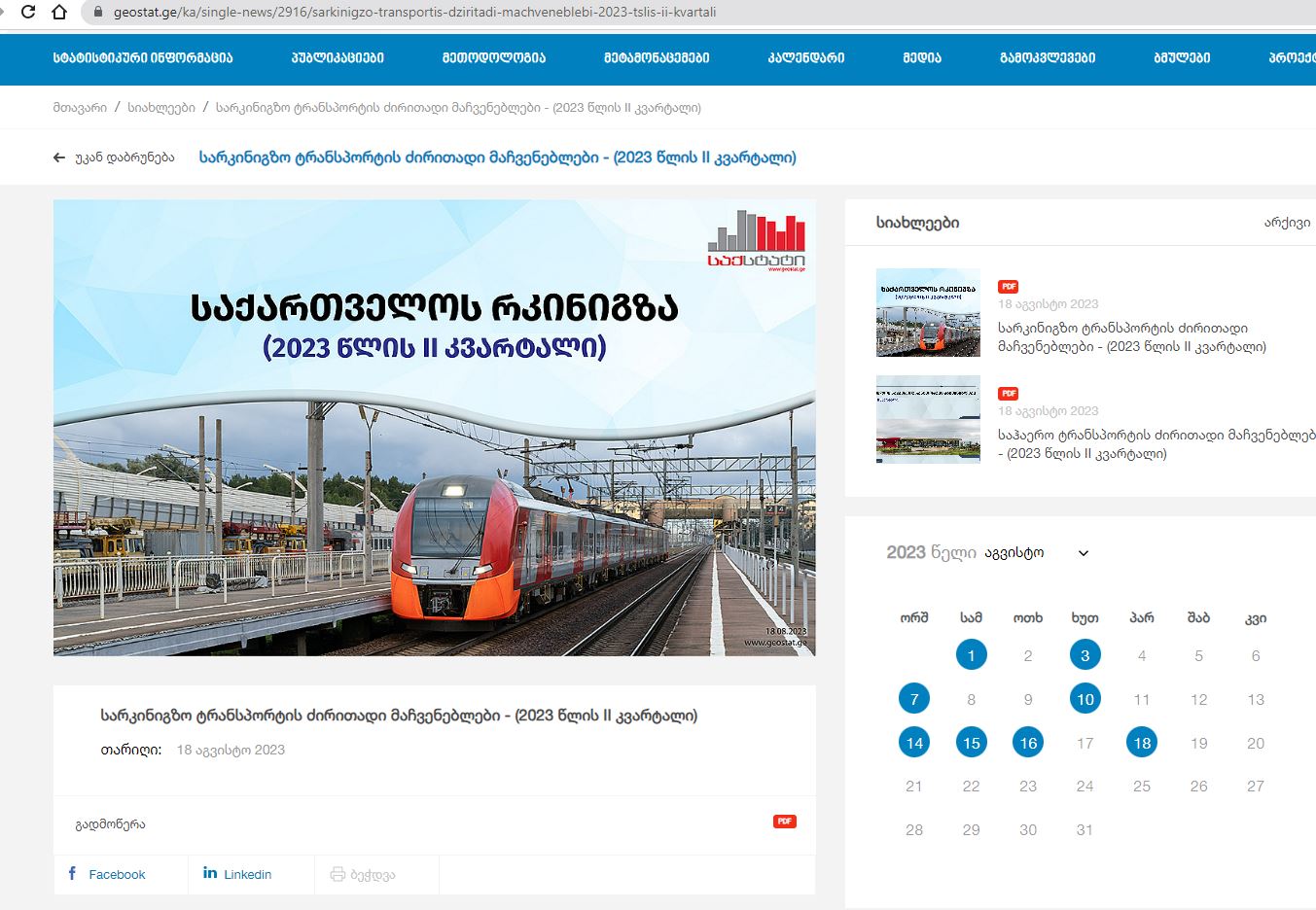The width and height of the screenshot is (1316, 910).
Task: Click the blue article title beside the back link
Action: click(497, 157)
